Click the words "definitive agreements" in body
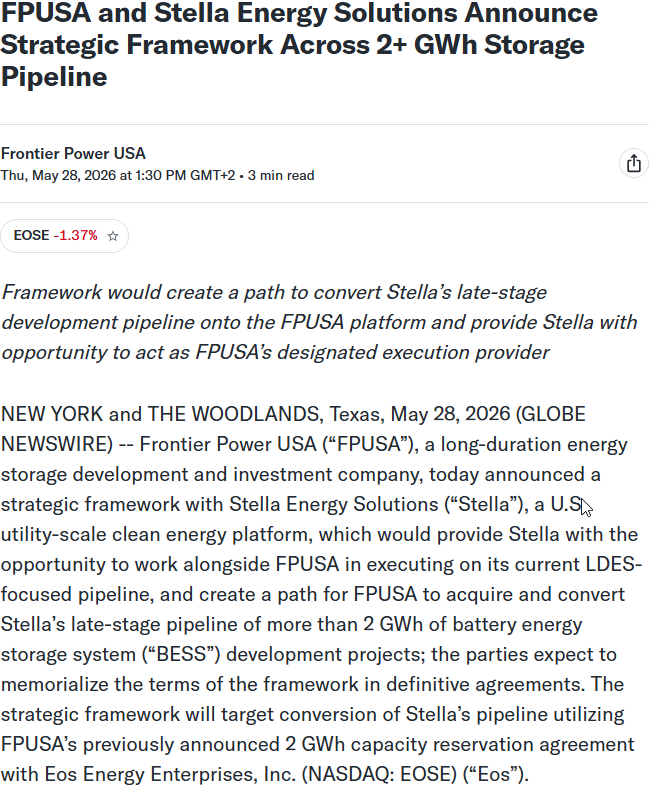This screenshot has width=653, height=786. click(x=486, y=685)
